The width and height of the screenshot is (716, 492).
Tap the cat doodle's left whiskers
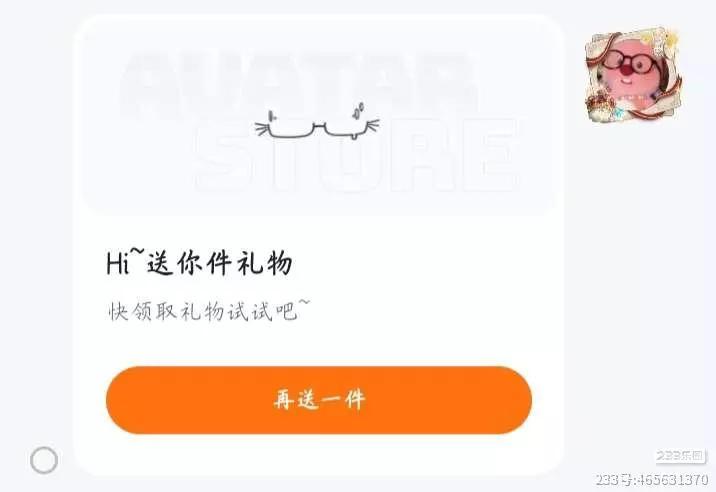click(262, 129)
